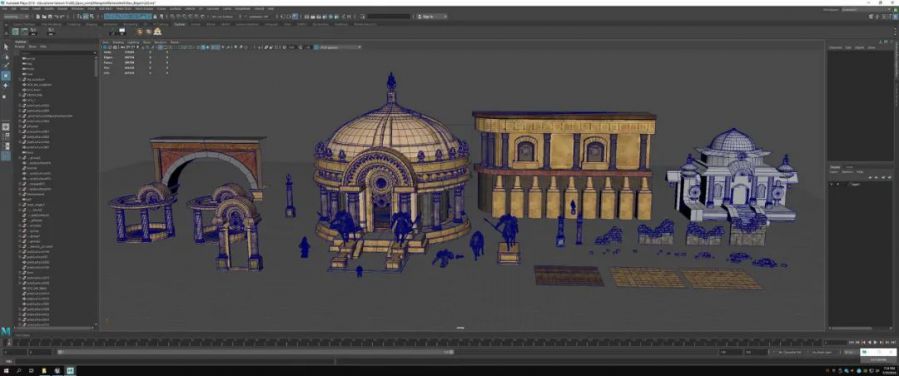
Task: Click the time range slider bar
Action: (x=255, y=352)
